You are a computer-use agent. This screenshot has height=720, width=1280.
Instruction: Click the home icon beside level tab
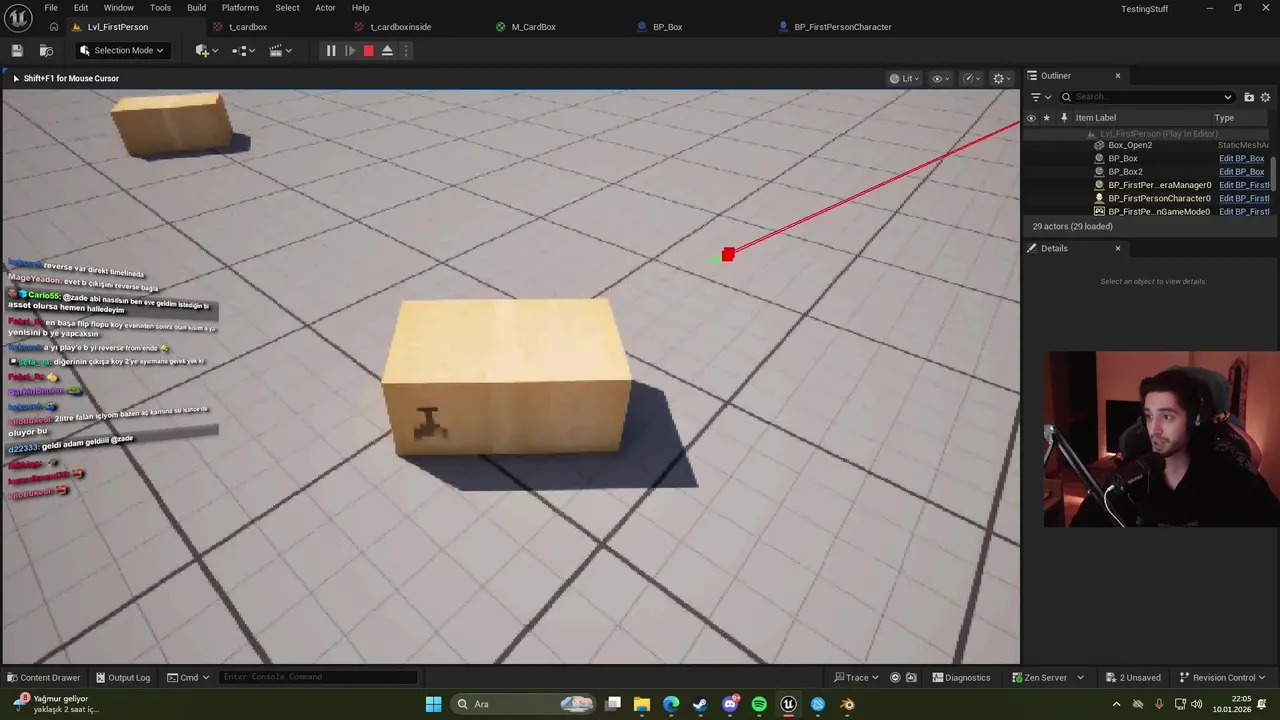point(54,27)
